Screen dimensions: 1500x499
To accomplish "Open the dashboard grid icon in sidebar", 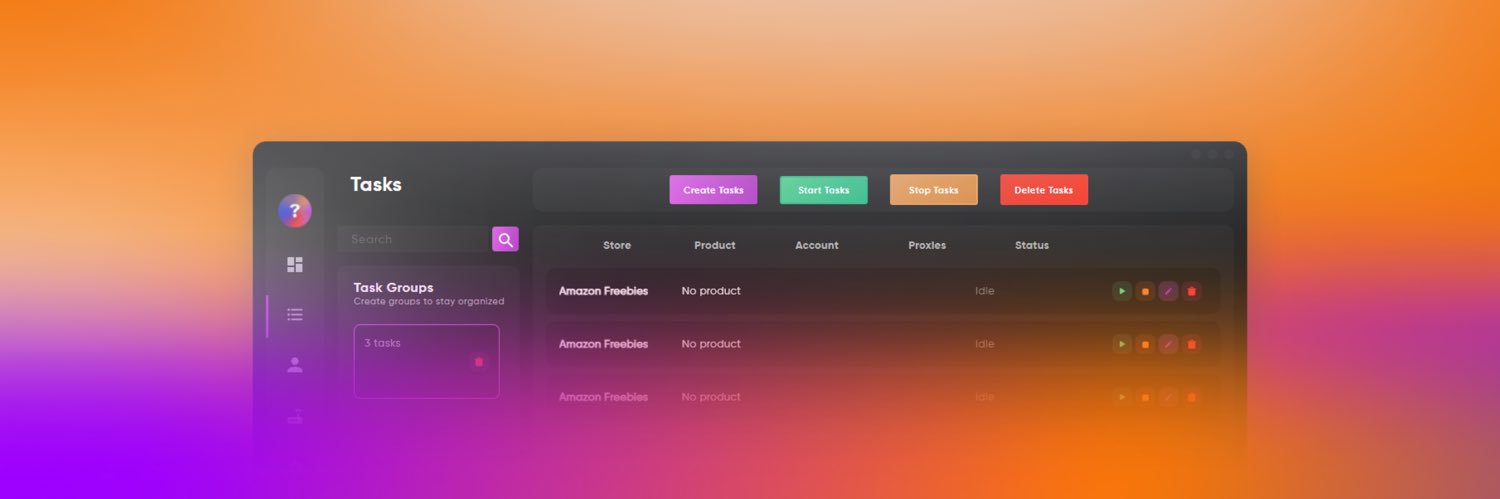I will pyautogui.click(x=295, y=265).
